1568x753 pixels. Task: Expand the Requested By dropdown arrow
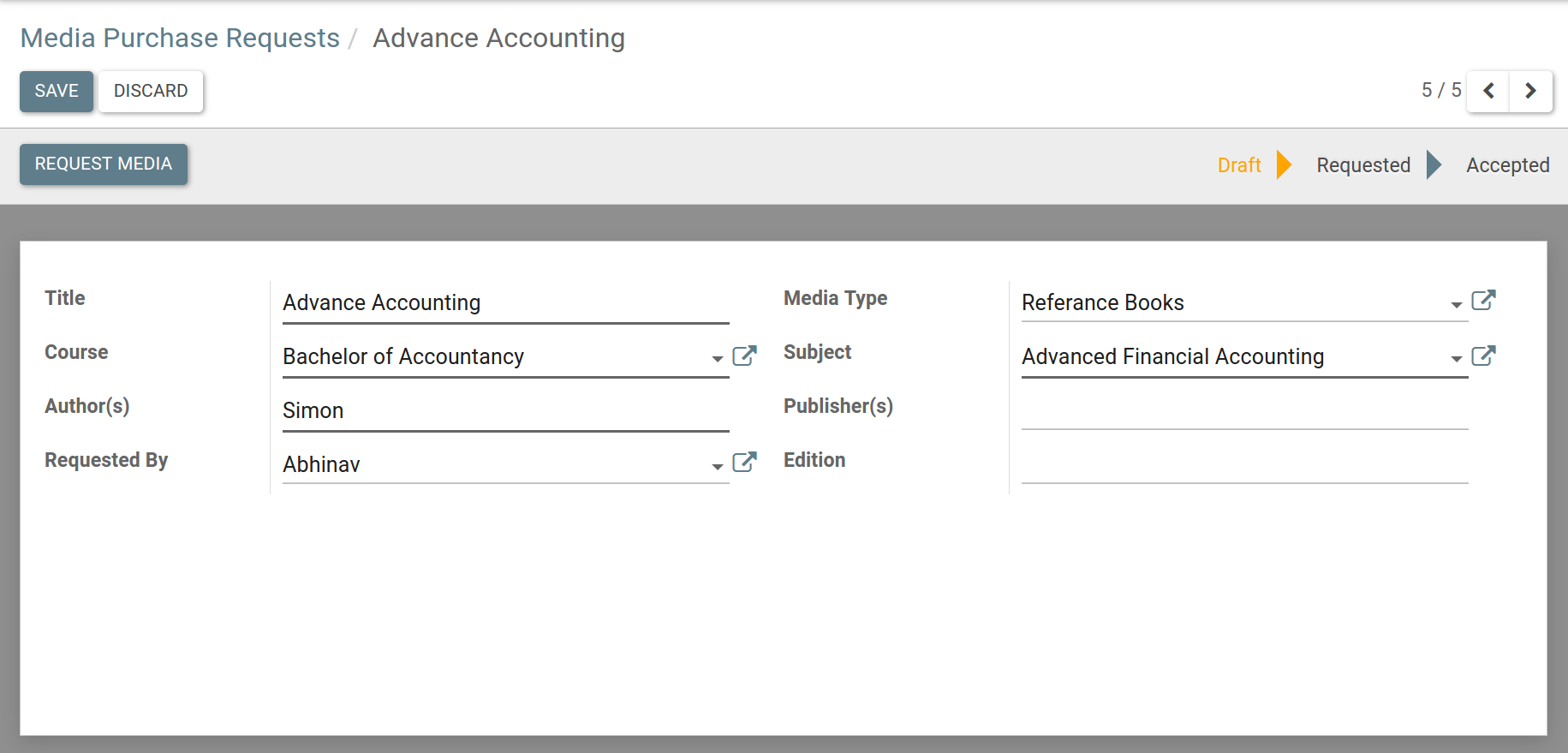pos(718,467)
